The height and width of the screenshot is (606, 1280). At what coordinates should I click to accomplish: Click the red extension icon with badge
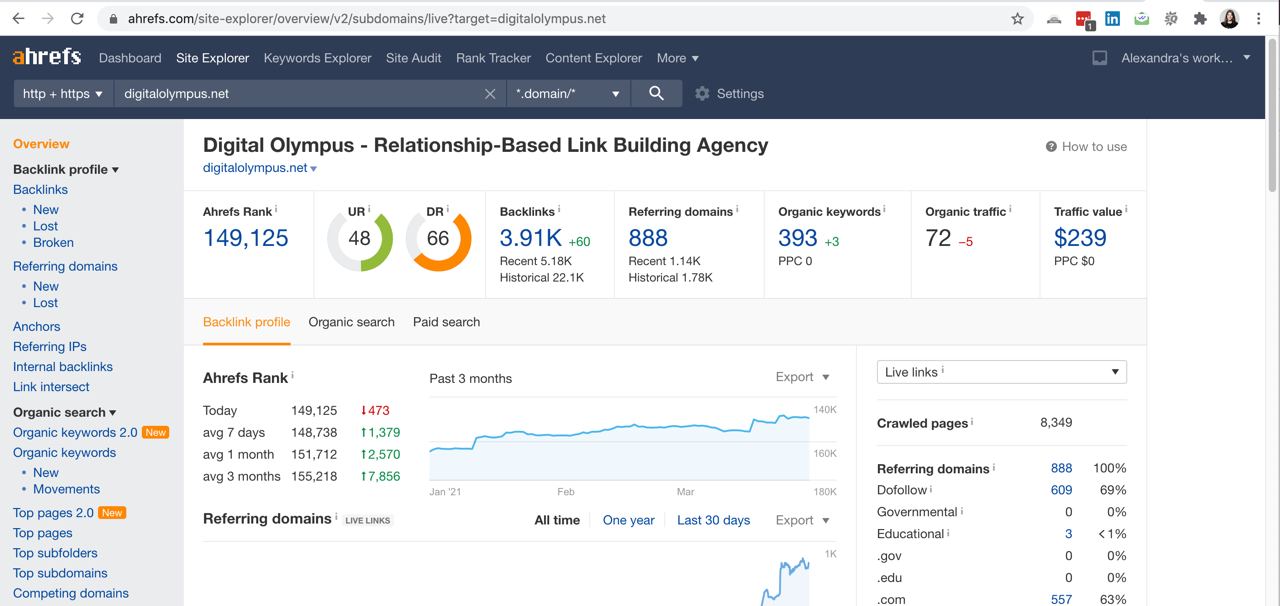[1085, 19]
